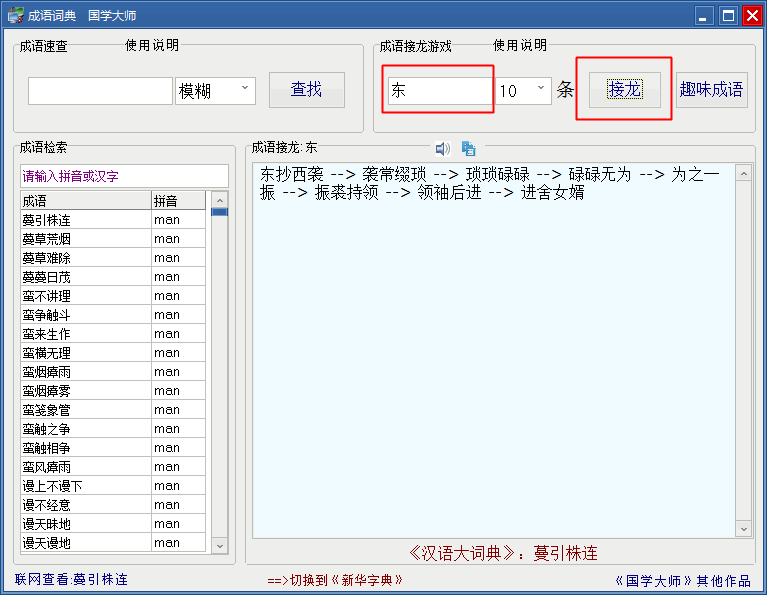Select idiom row 谩不经意
The image size is (767, 595).
point(113,505)
